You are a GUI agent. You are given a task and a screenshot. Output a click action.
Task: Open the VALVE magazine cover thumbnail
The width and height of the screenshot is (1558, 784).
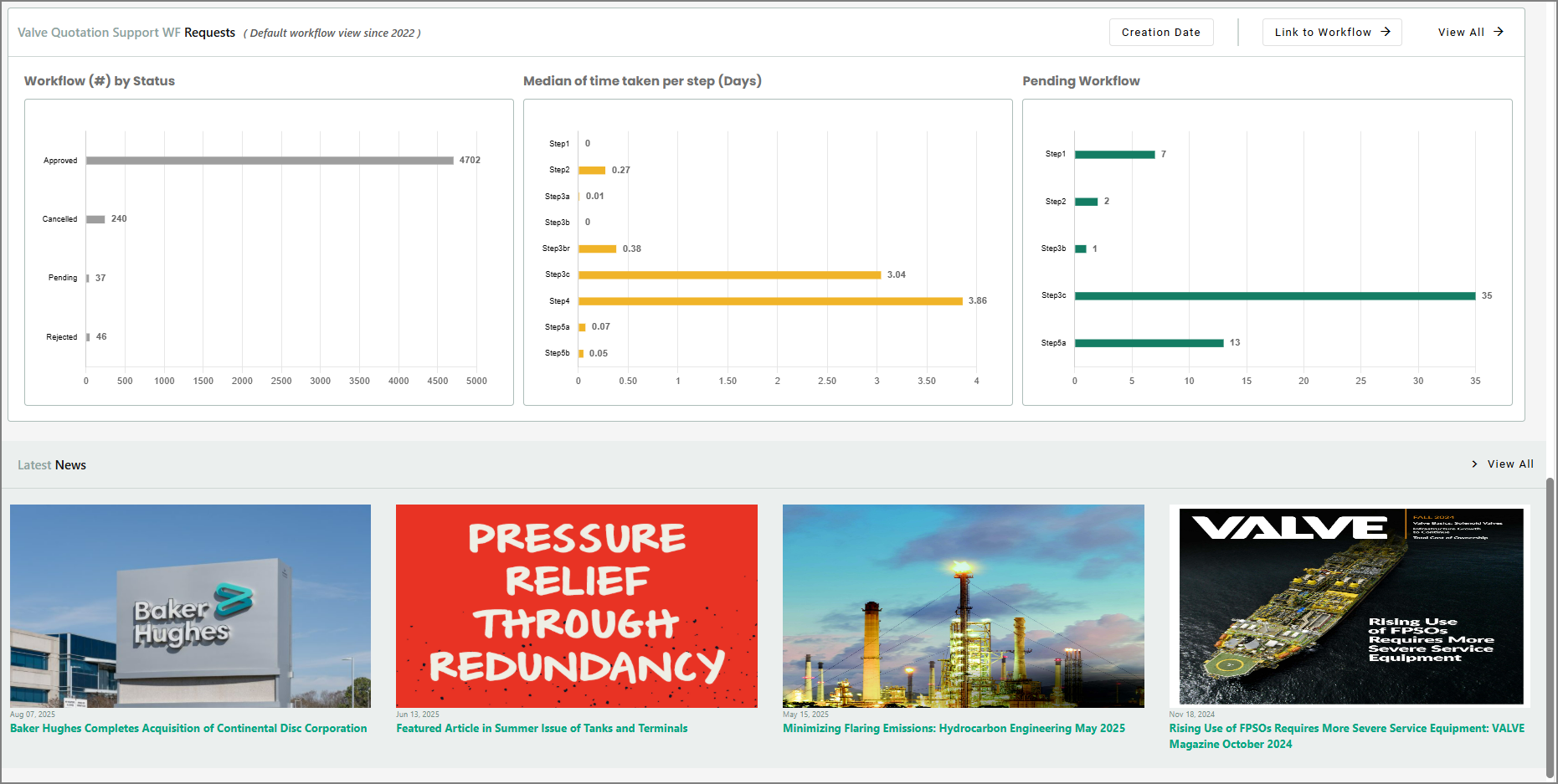point(1350,606)
